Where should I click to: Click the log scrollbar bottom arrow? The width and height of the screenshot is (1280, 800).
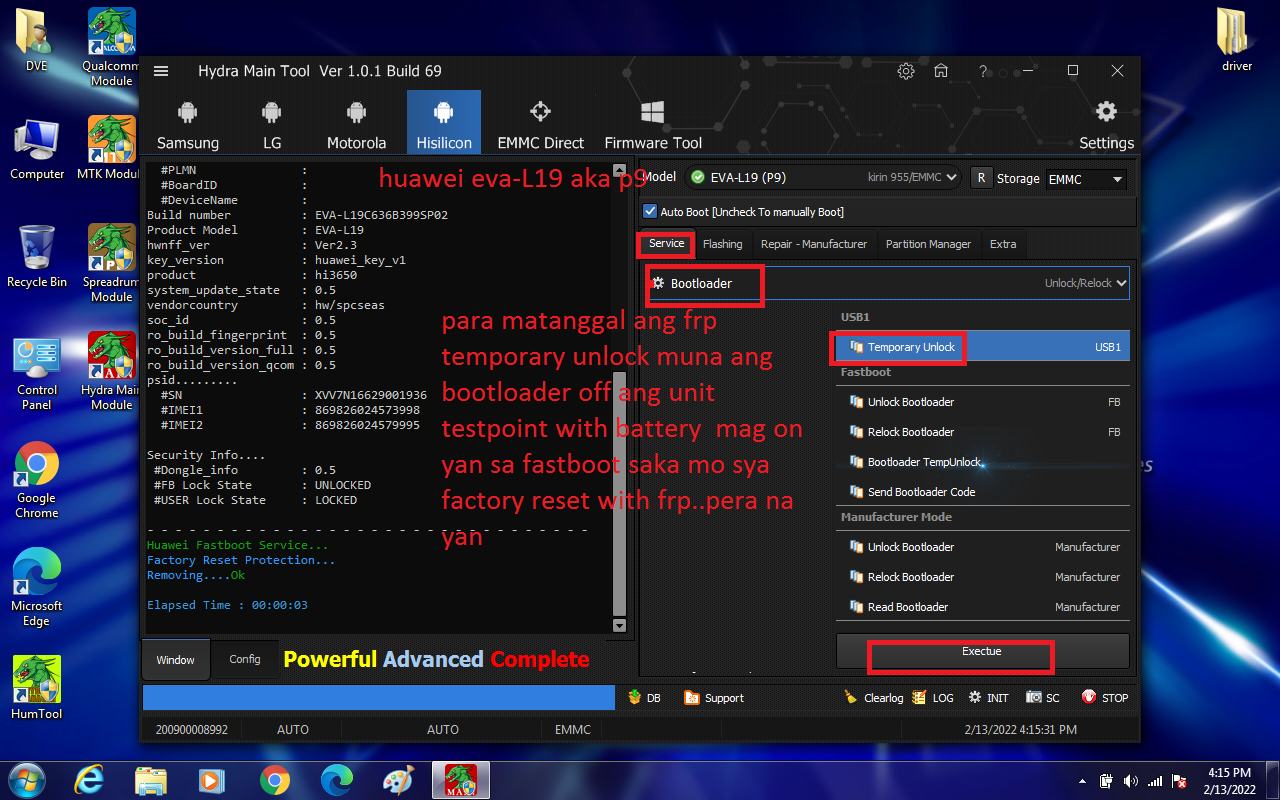619,626
